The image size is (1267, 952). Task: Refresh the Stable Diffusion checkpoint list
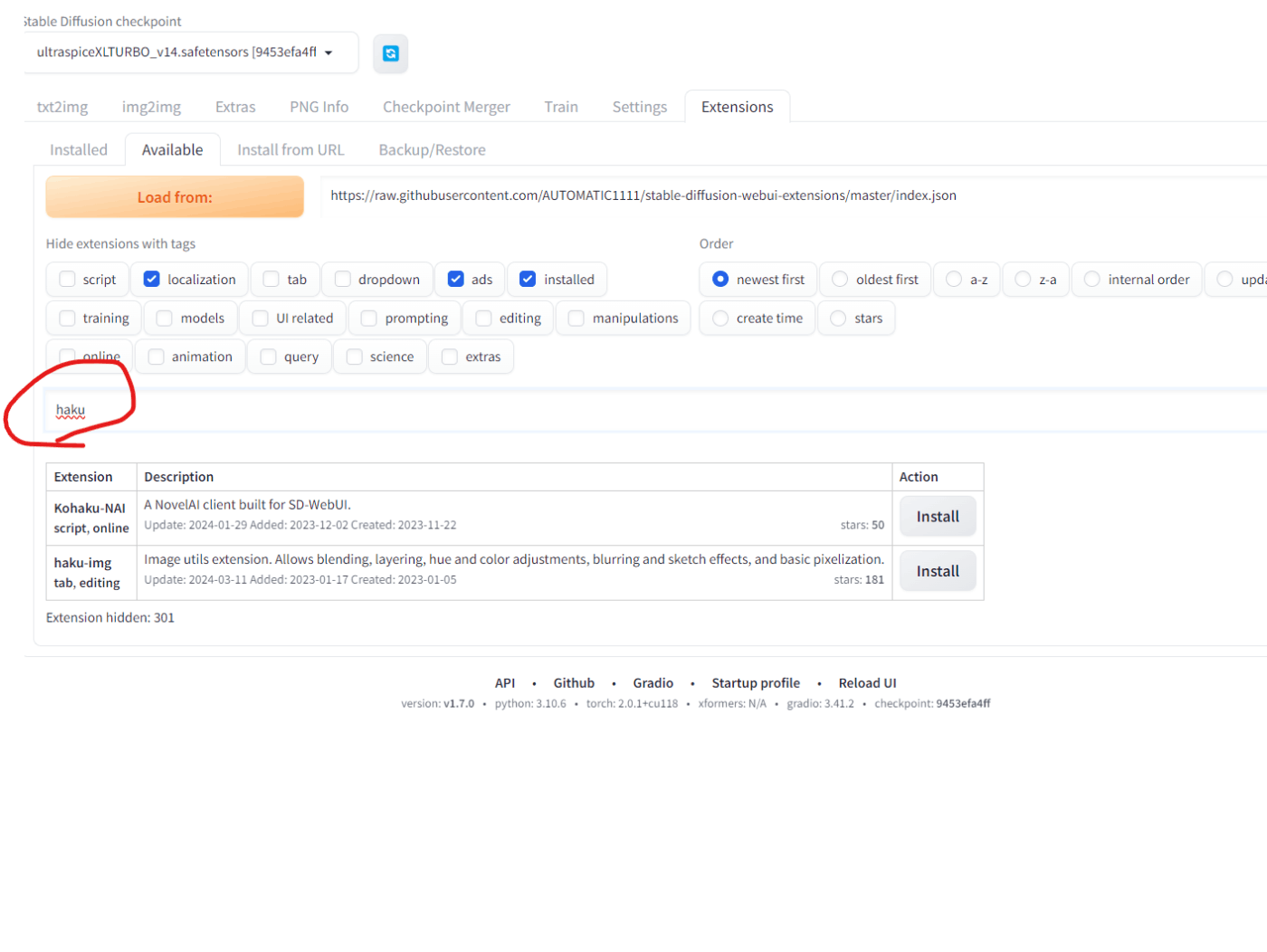point(390,53)
